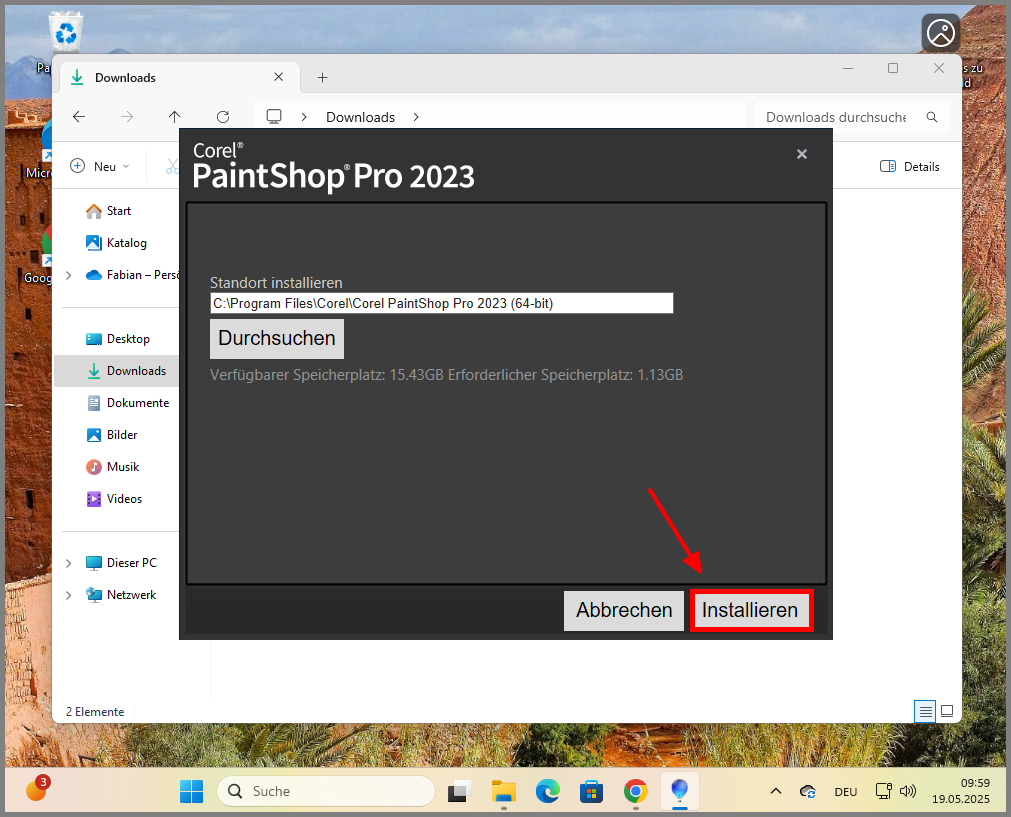1011x817 pixels.
Task: Switch Explorer to large icons view
Action: click(946, 711)
